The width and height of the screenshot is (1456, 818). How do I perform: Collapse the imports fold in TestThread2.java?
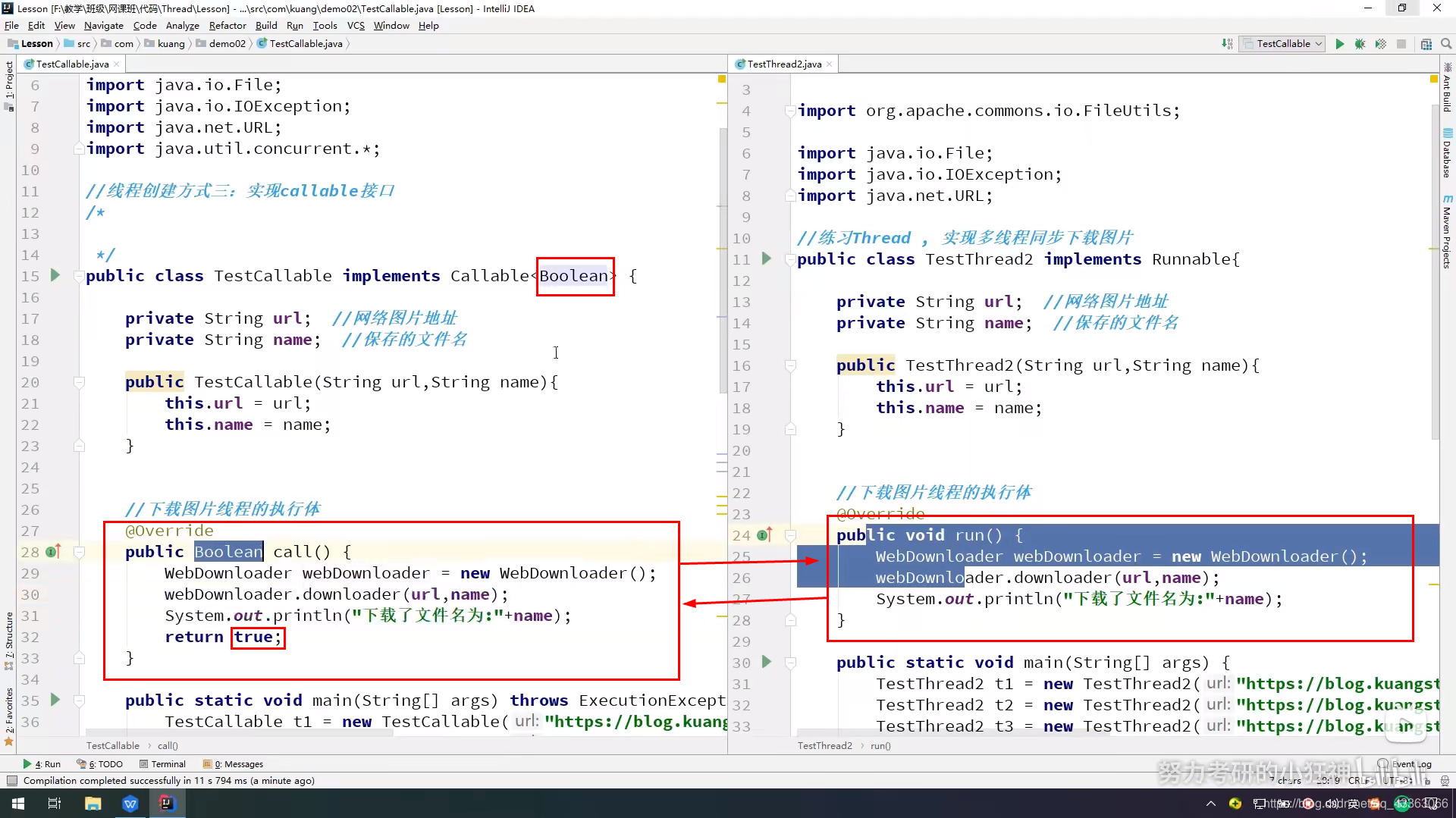pos(790,111)
